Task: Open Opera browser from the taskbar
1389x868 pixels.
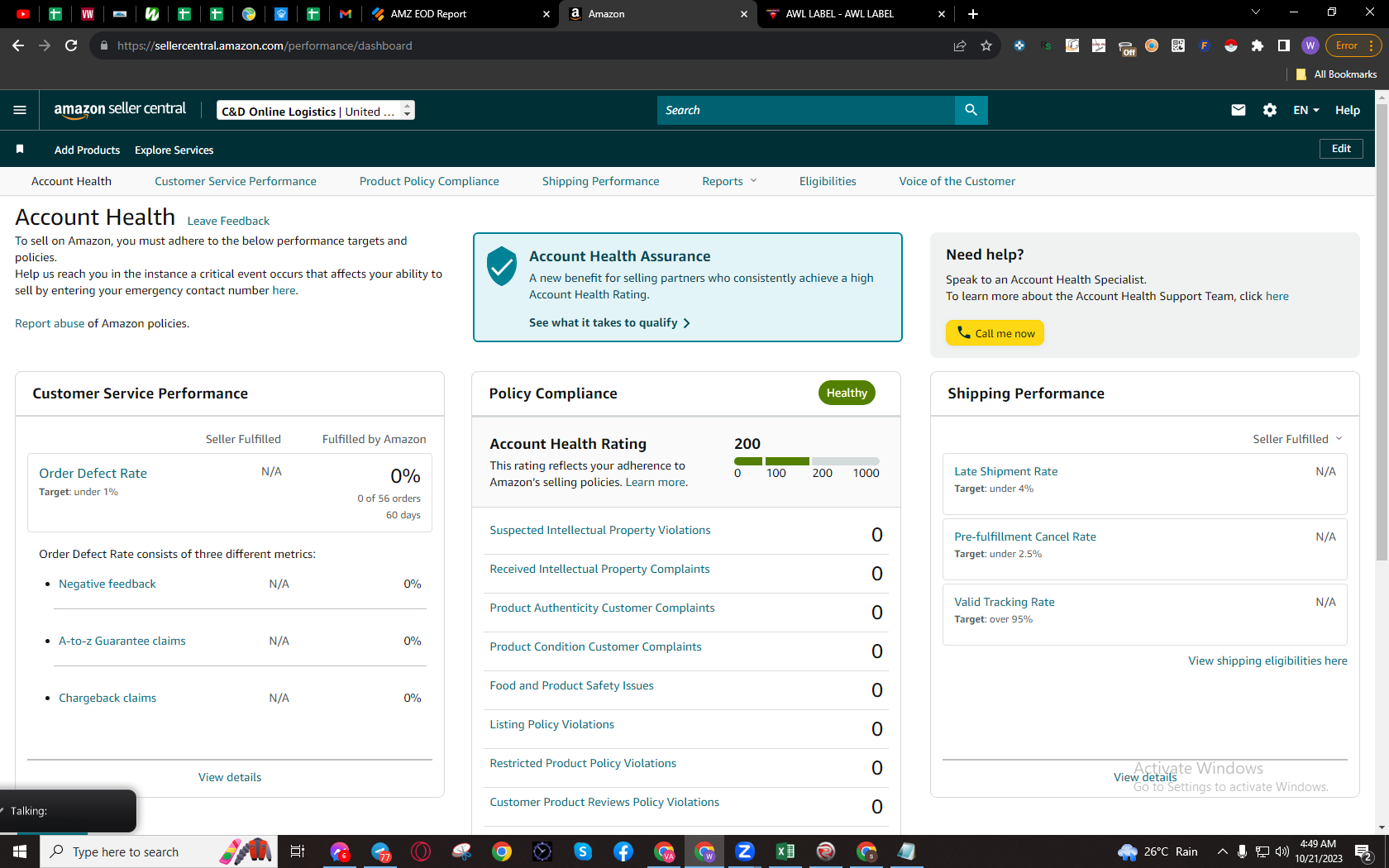Action: pos(421,851)
